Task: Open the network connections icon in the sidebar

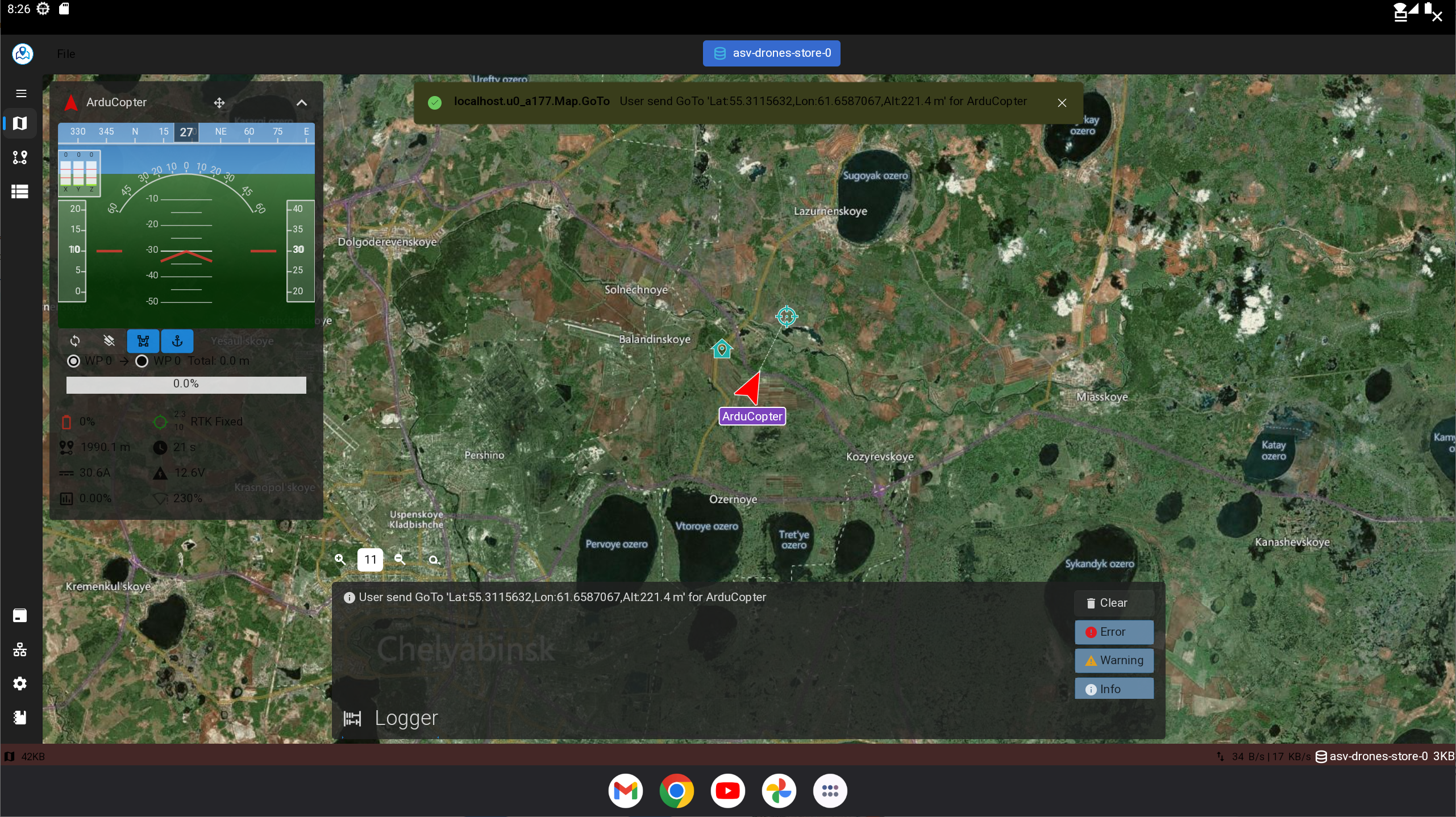Action: click(20, 649)
